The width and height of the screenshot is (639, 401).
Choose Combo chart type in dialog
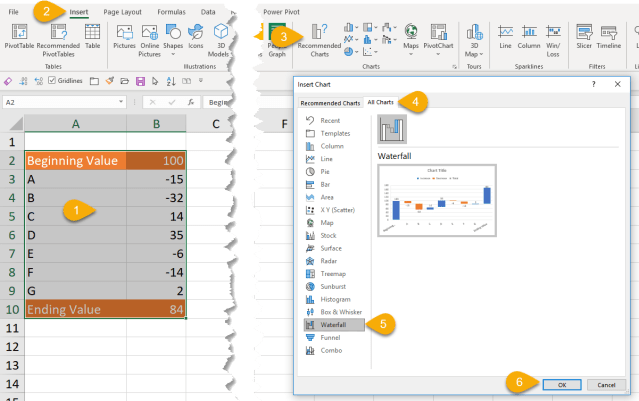(331, 350)
